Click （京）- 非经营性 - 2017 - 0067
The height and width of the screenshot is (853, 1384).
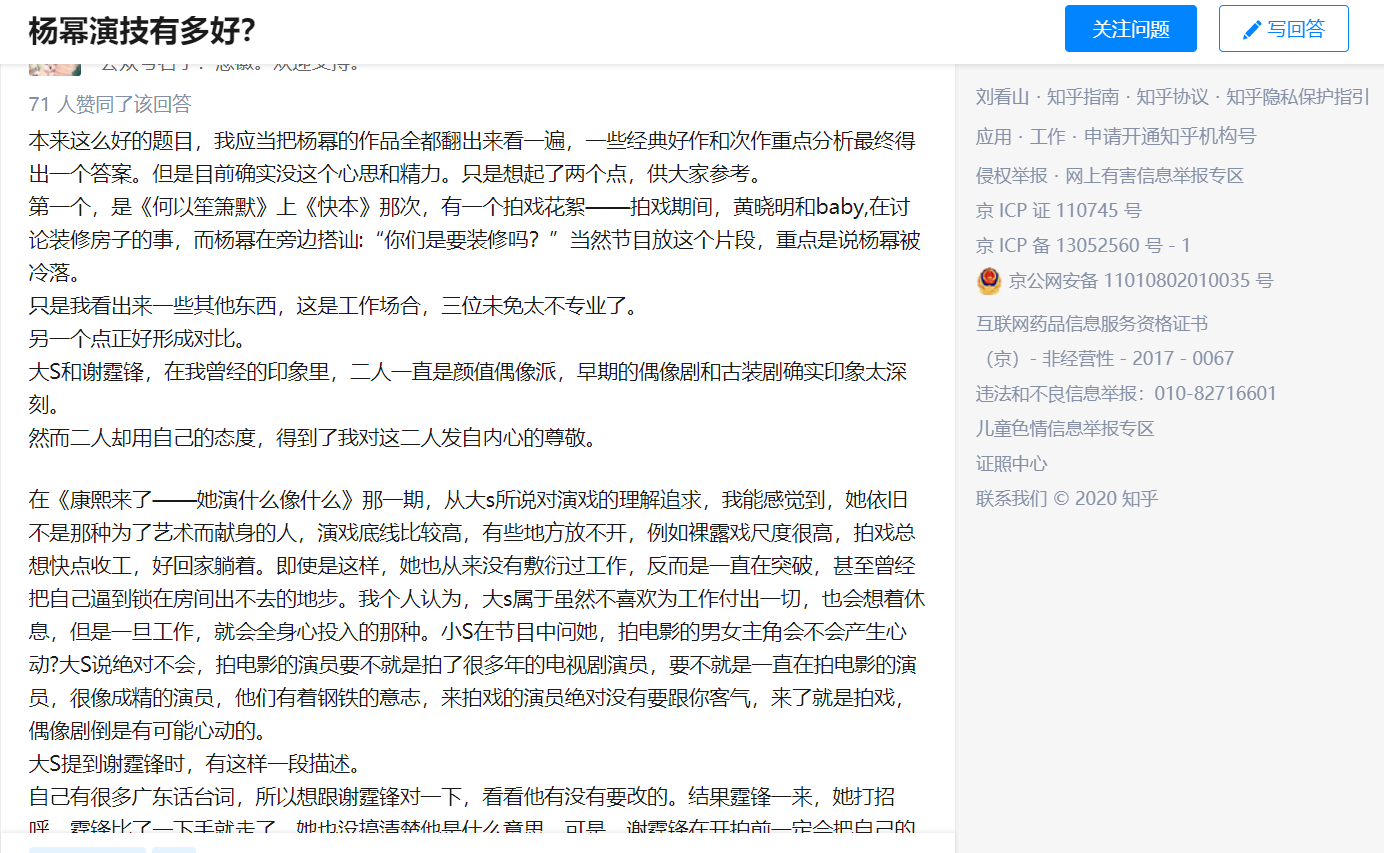point(1105,359)
